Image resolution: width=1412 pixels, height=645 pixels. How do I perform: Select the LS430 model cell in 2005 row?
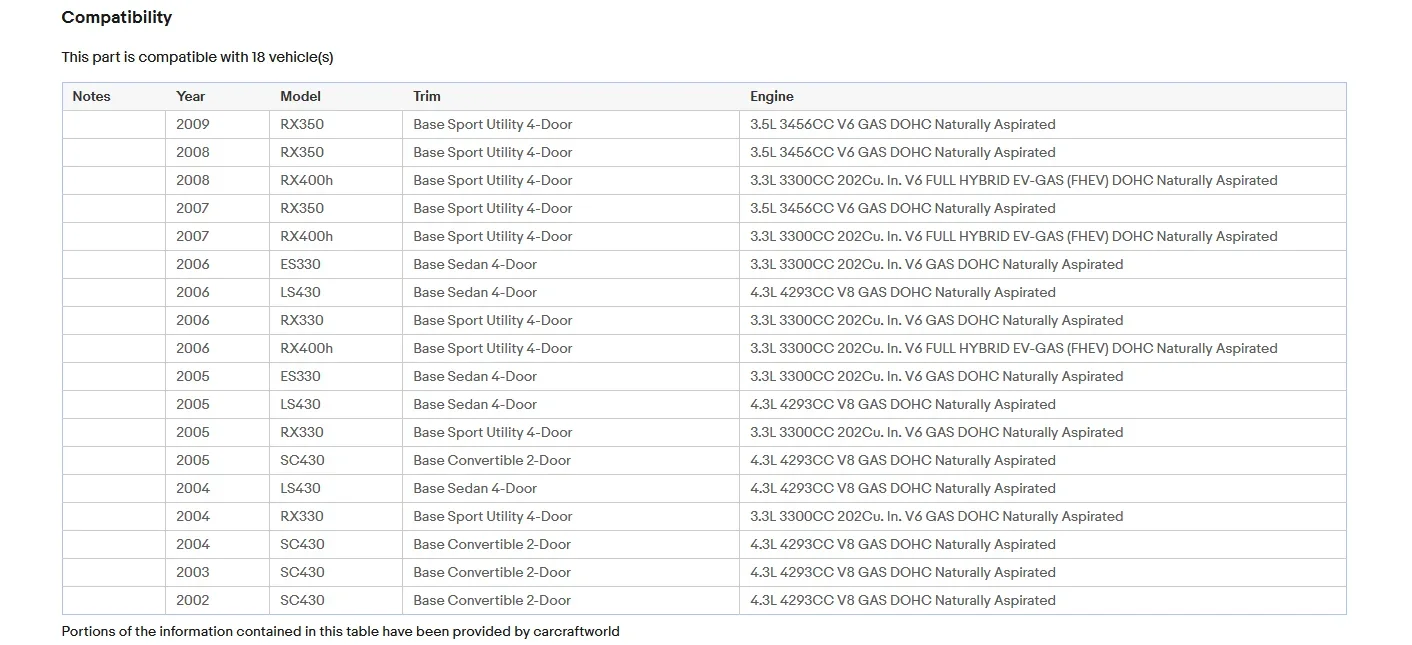click(336, 405)
